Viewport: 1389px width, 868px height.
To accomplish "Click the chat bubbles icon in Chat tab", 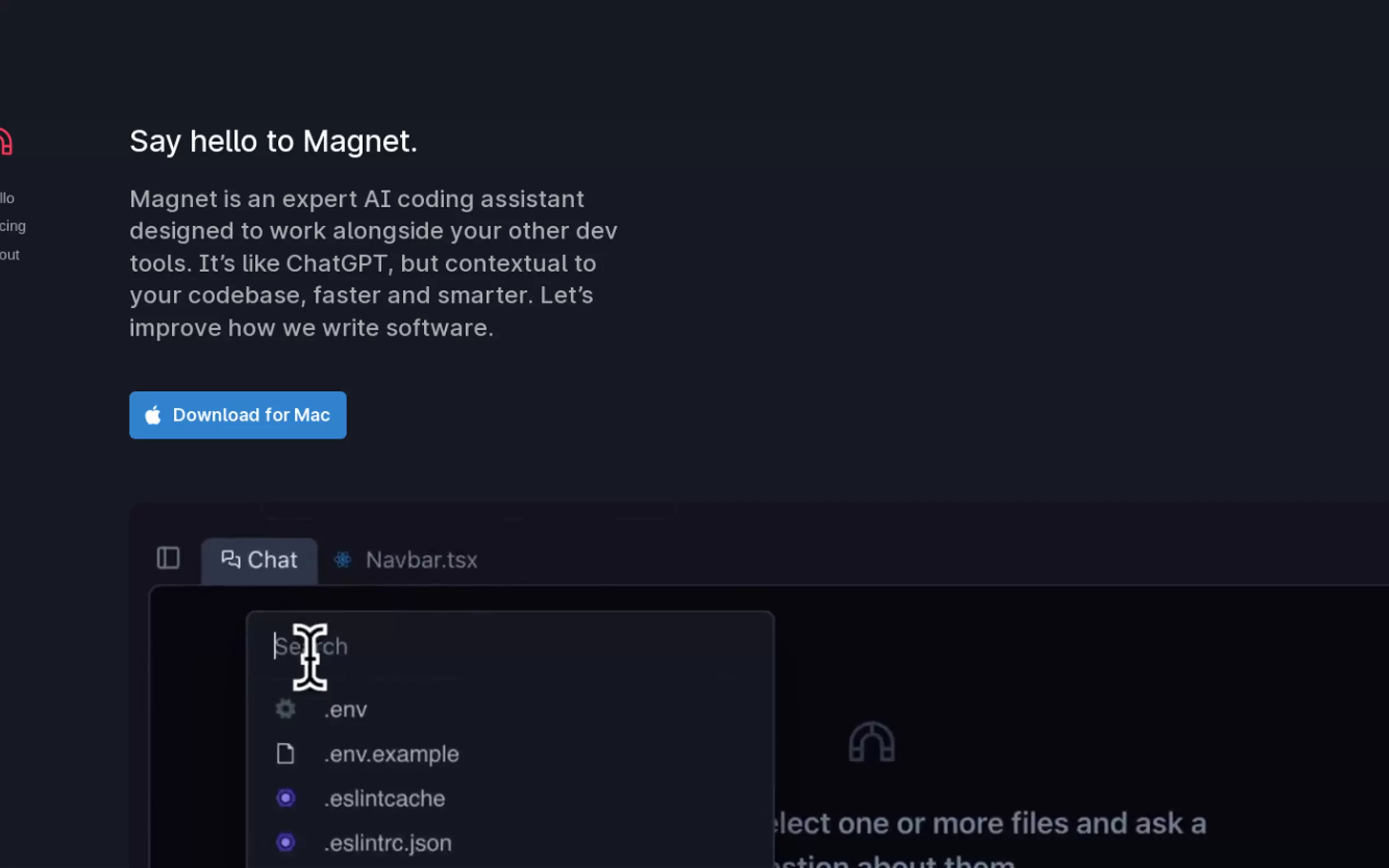I will click(x=231, y=559).
